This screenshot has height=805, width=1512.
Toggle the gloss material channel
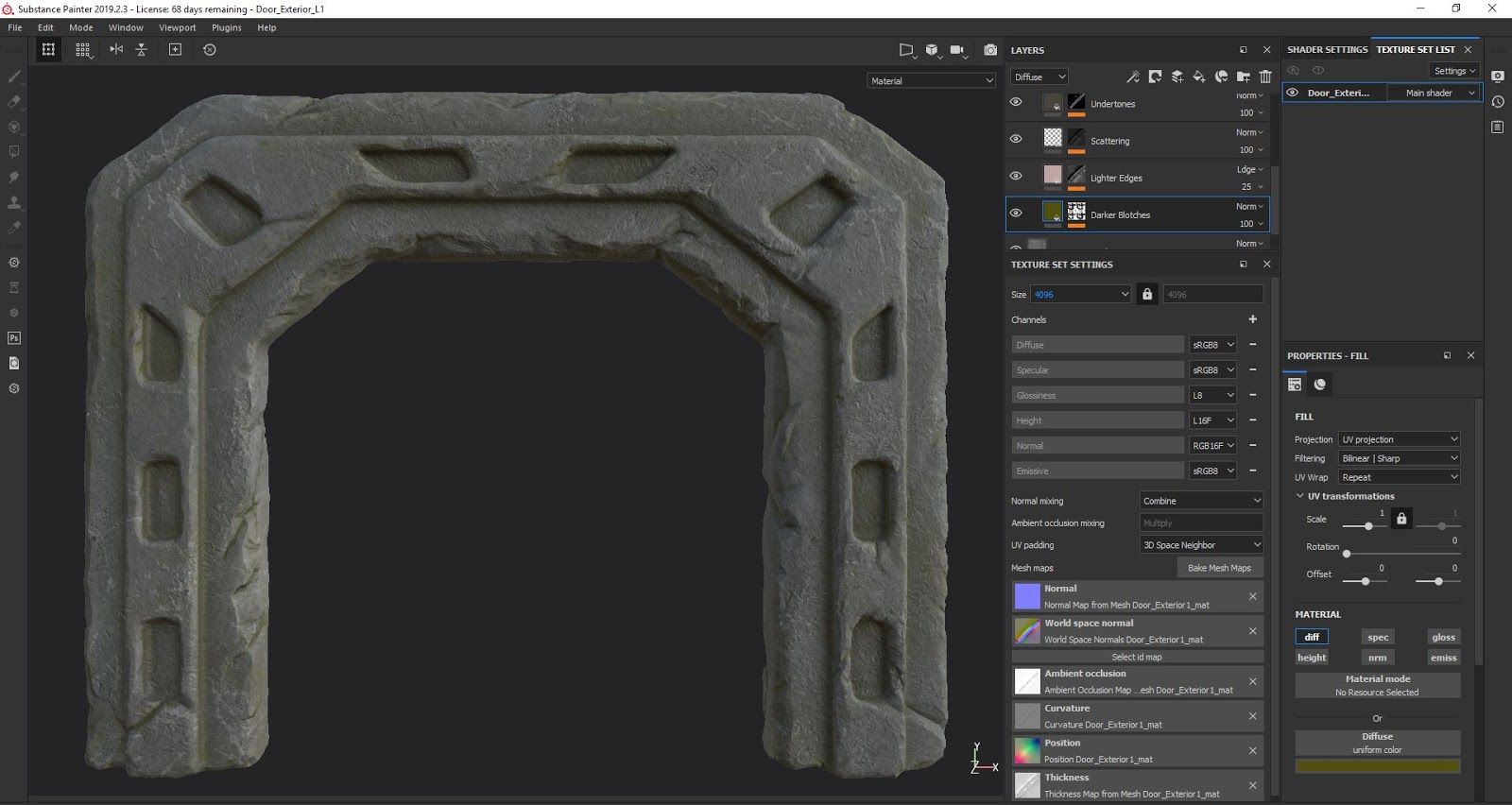tap(1443, 637)
